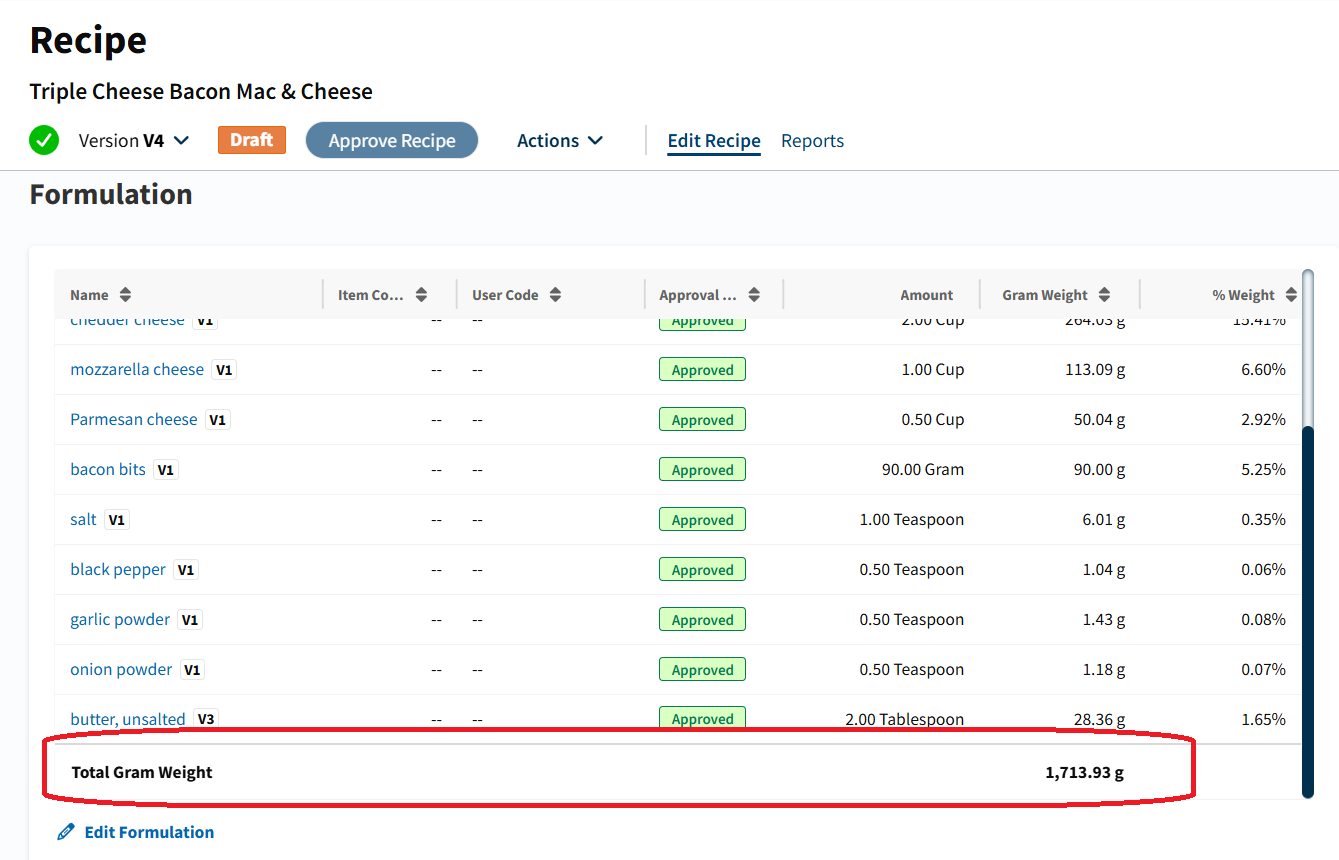Click the 1,713.93 g total value
Image resolution: width=1339 pixels, height=860 pixels.
coord(1085,772)
